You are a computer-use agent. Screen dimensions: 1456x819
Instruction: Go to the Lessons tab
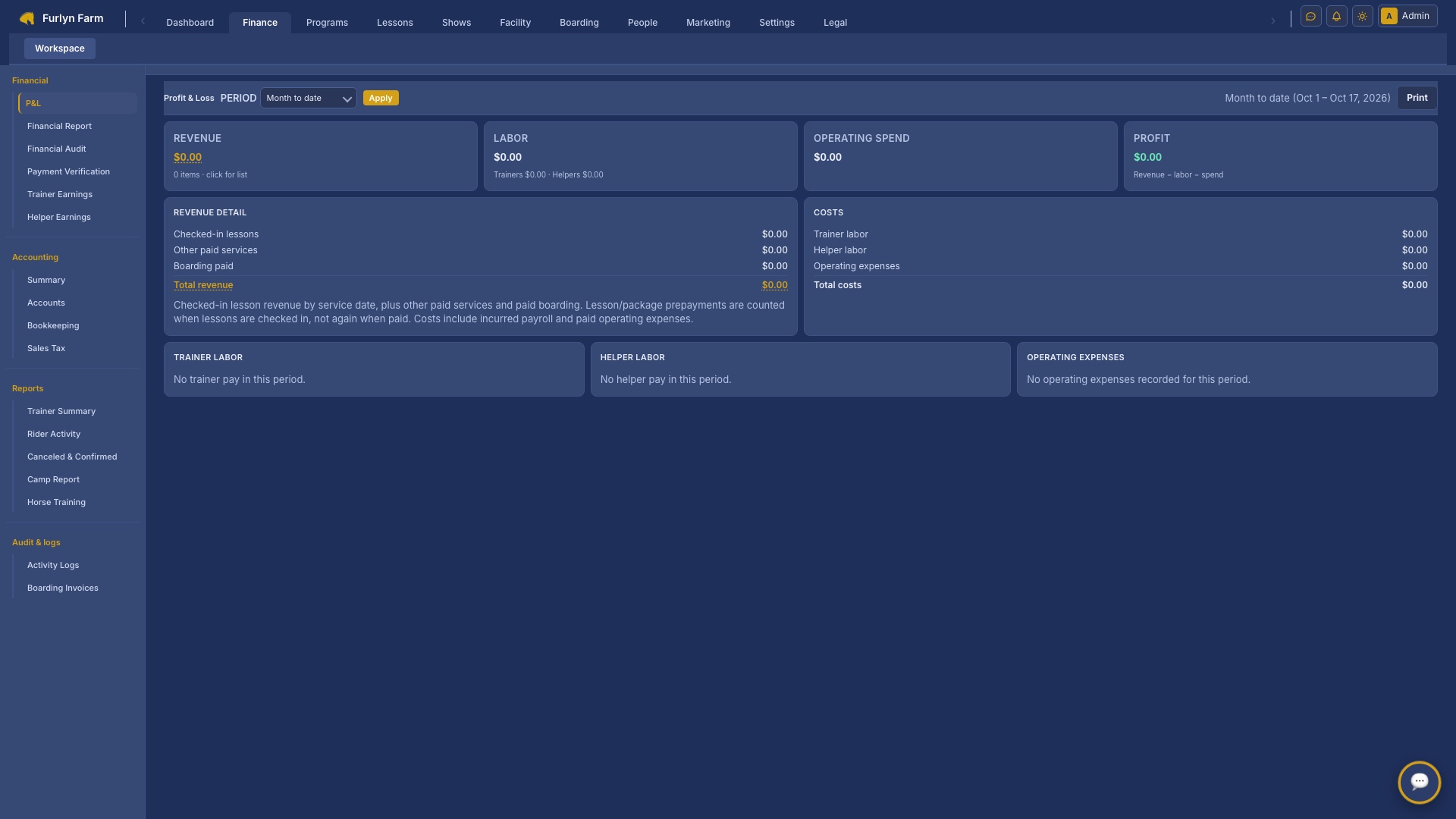395,23
